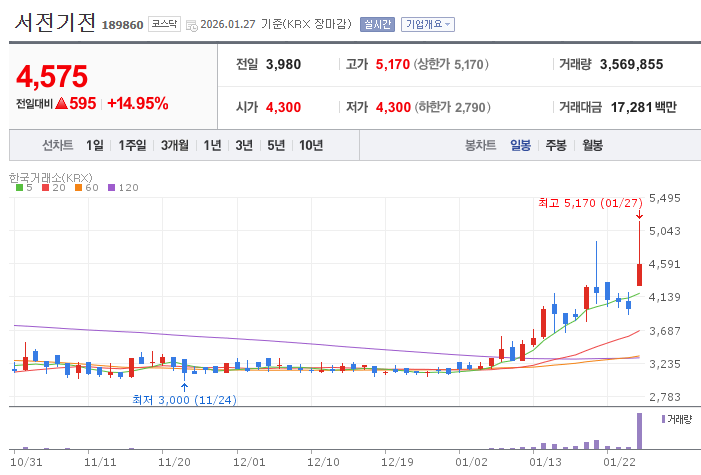Click the +14.95% change rate

(x=138, y=103)
